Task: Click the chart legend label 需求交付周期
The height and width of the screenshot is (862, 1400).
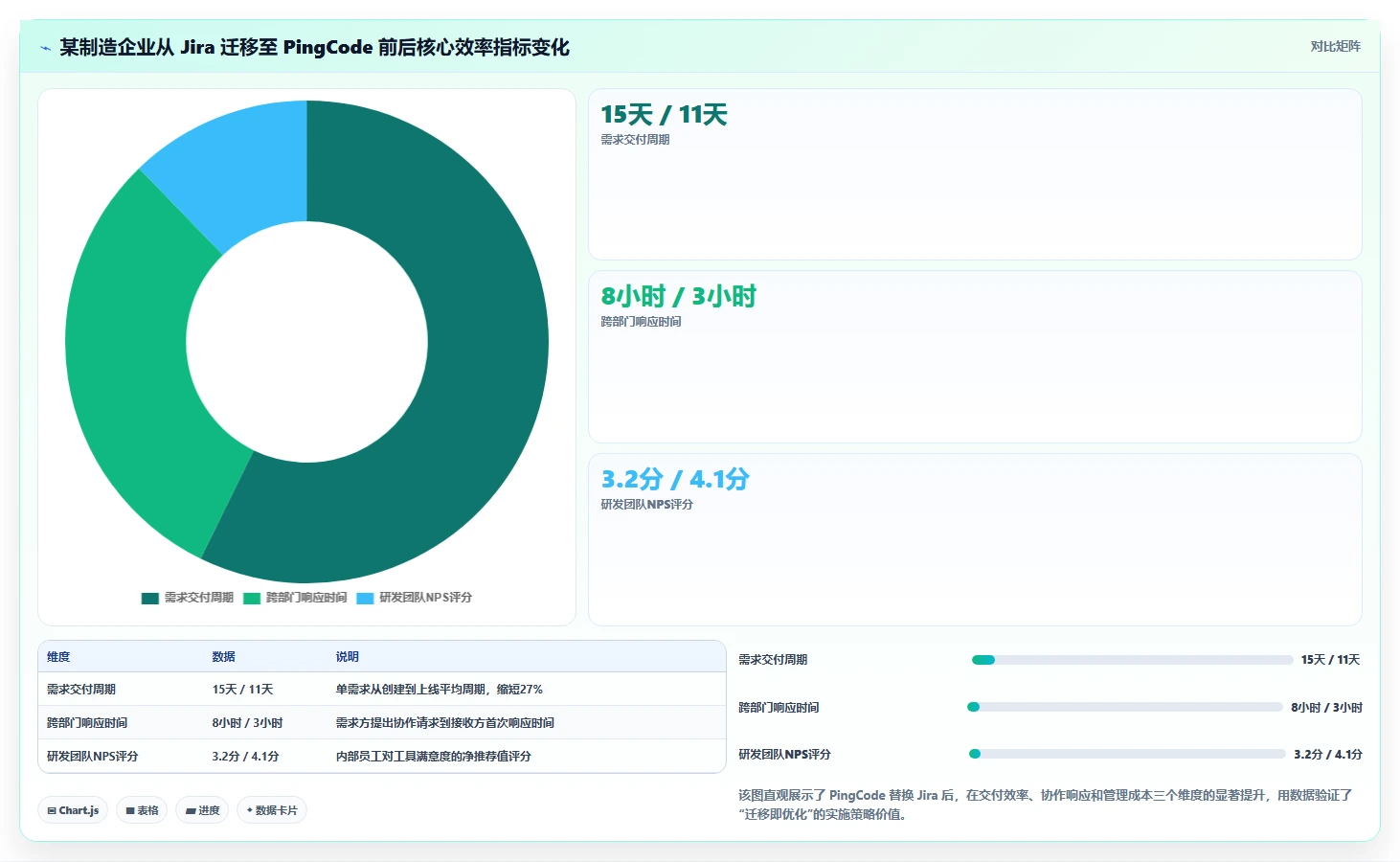Action: pos(199,598)
